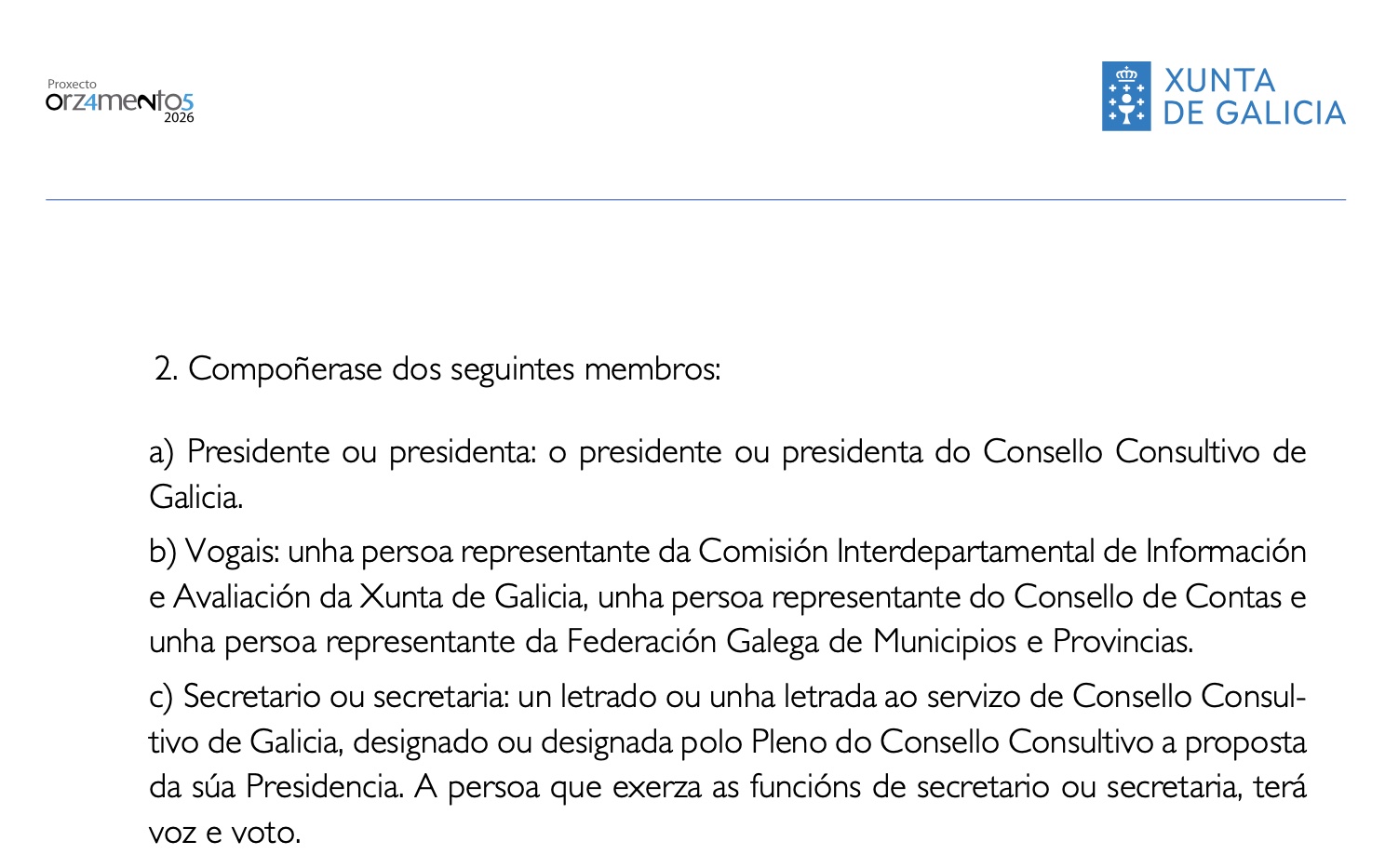Click "Federación Galega de Municipios e Provincias" text

click(x=880, y=642)
